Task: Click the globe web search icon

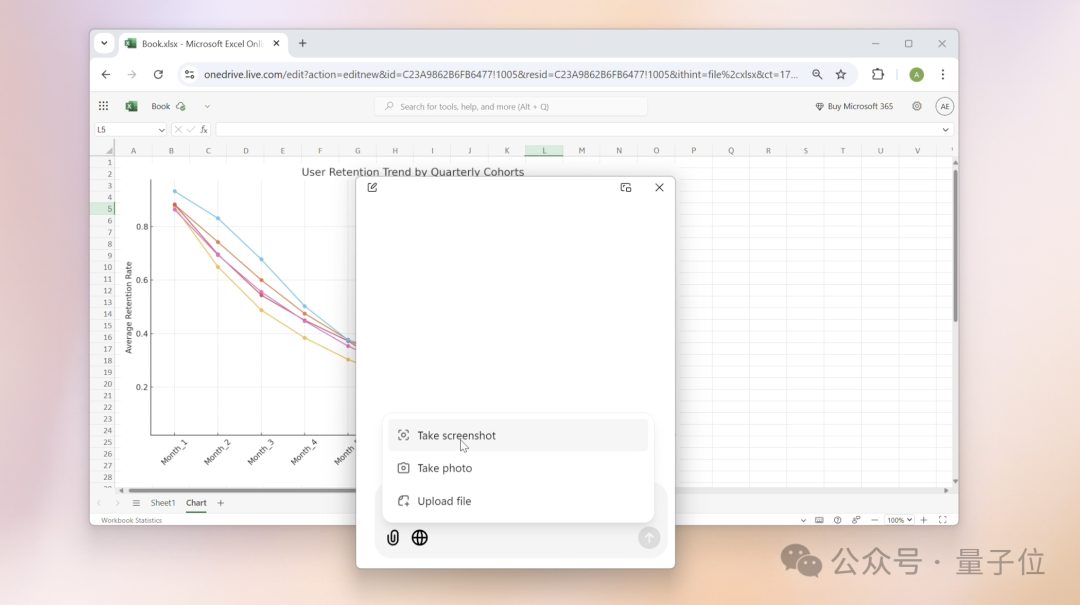Action: (x=419, y=537)
